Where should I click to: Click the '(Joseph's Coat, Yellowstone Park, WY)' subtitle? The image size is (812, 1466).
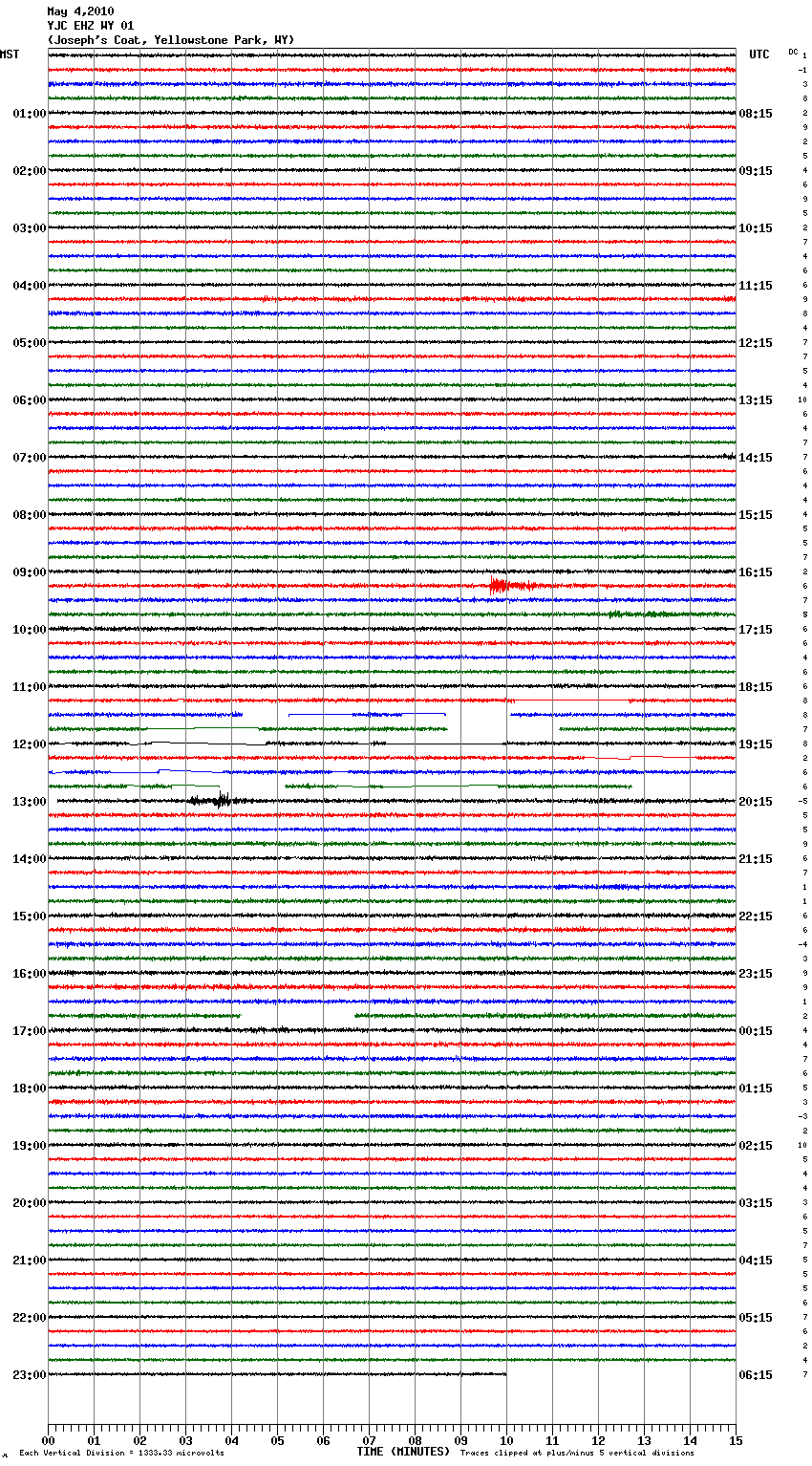[171, 40]
